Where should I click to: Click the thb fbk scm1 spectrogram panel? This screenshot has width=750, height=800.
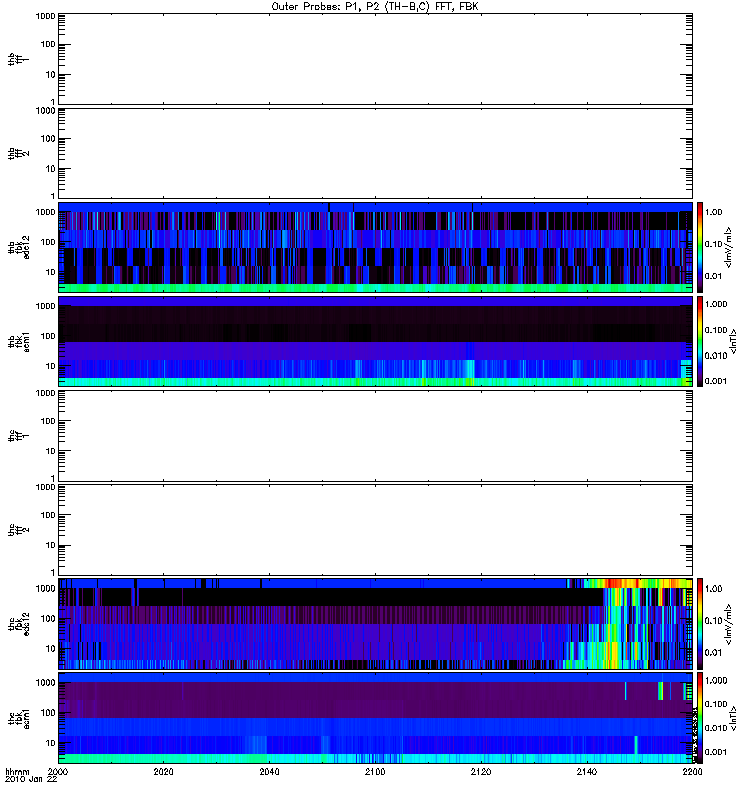coord(376,341)
